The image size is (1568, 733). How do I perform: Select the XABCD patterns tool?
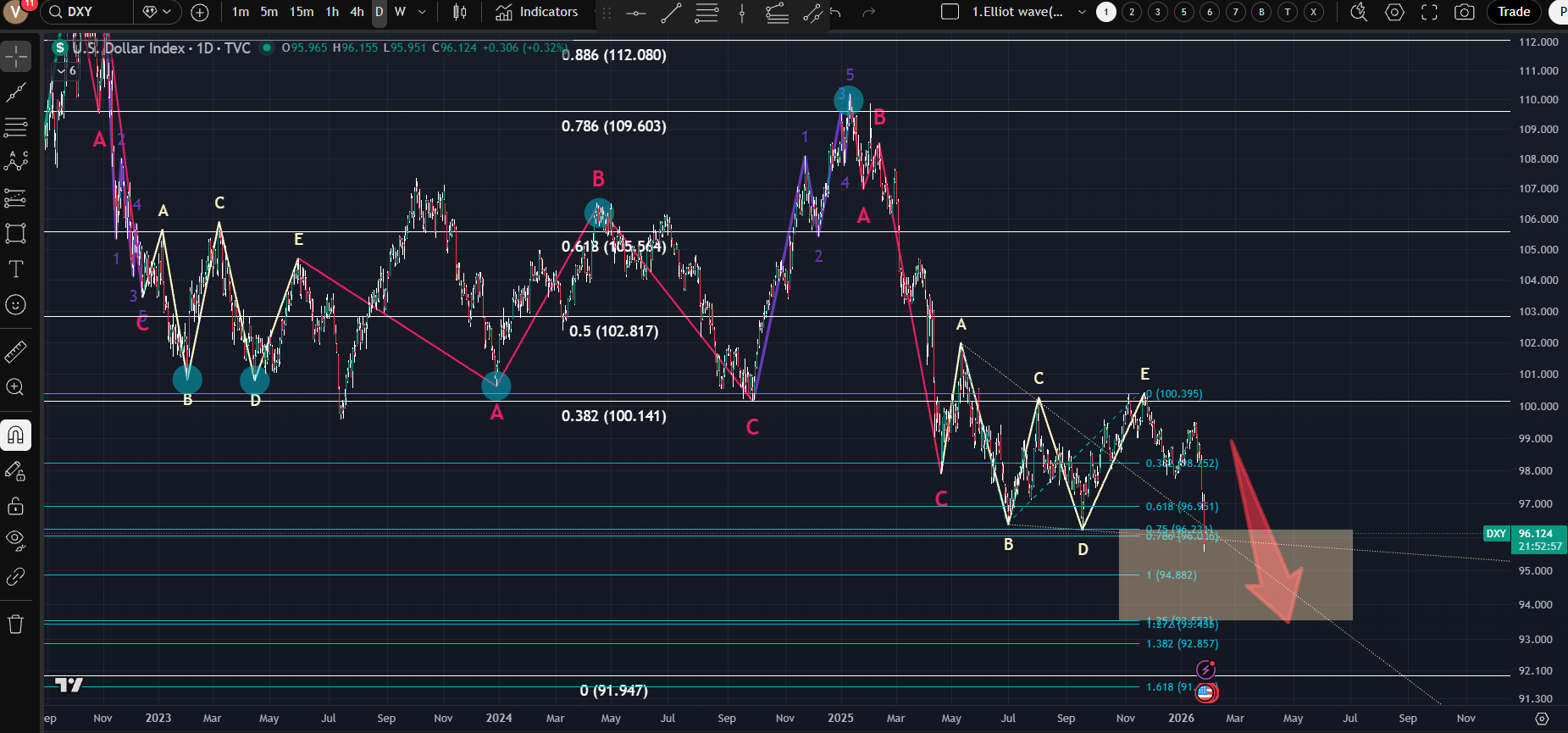(15, 162)
